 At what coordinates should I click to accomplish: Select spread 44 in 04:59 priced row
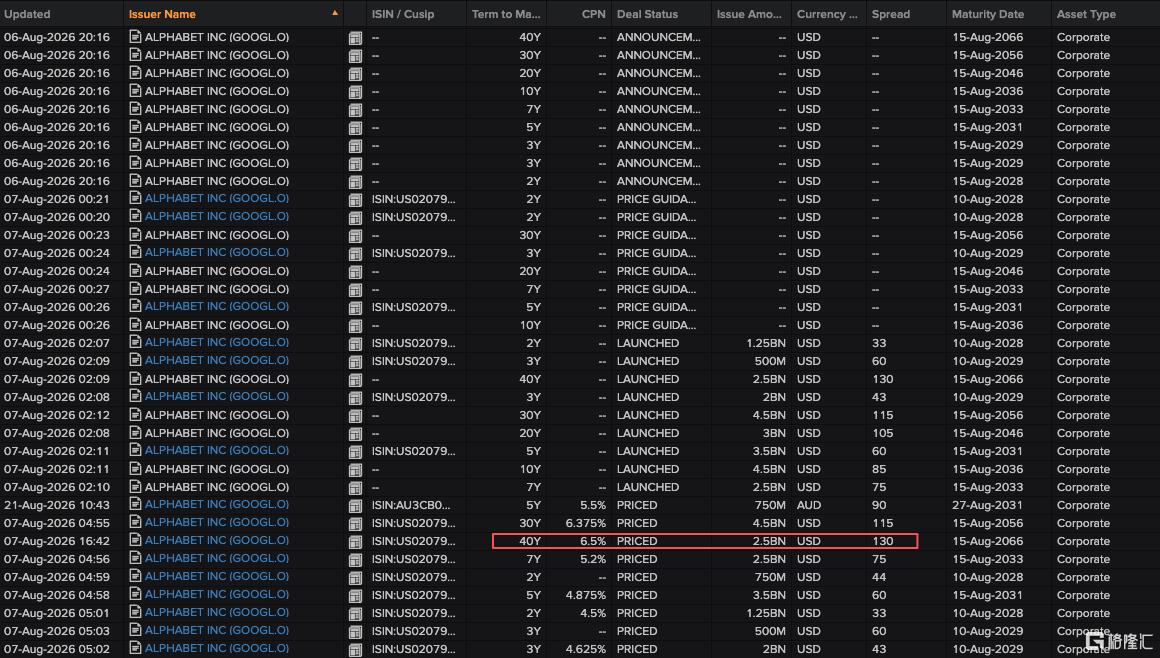pyautogui.click(x=879, y=577)
